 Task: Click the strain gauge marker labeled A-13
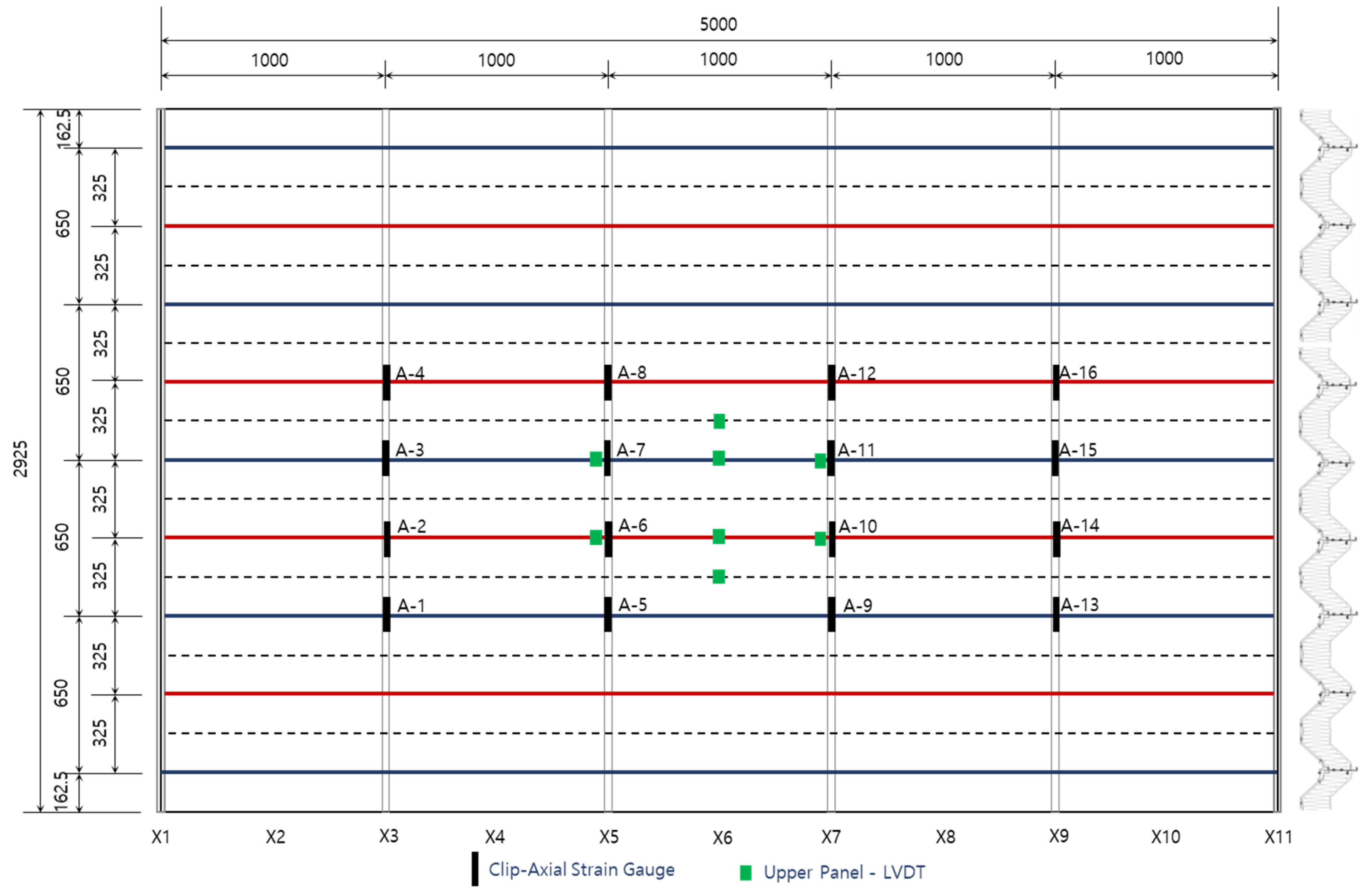1056,614
